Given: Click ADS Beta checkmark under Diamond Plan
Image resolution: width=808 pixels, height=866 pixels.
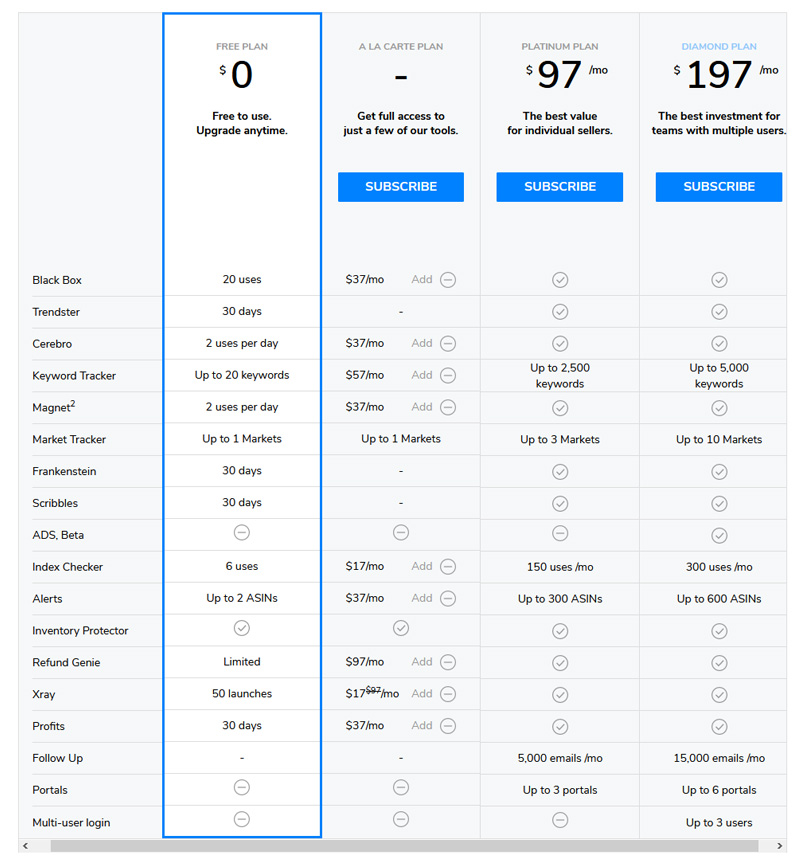Looking at the screenshot, I should [719, 535].
